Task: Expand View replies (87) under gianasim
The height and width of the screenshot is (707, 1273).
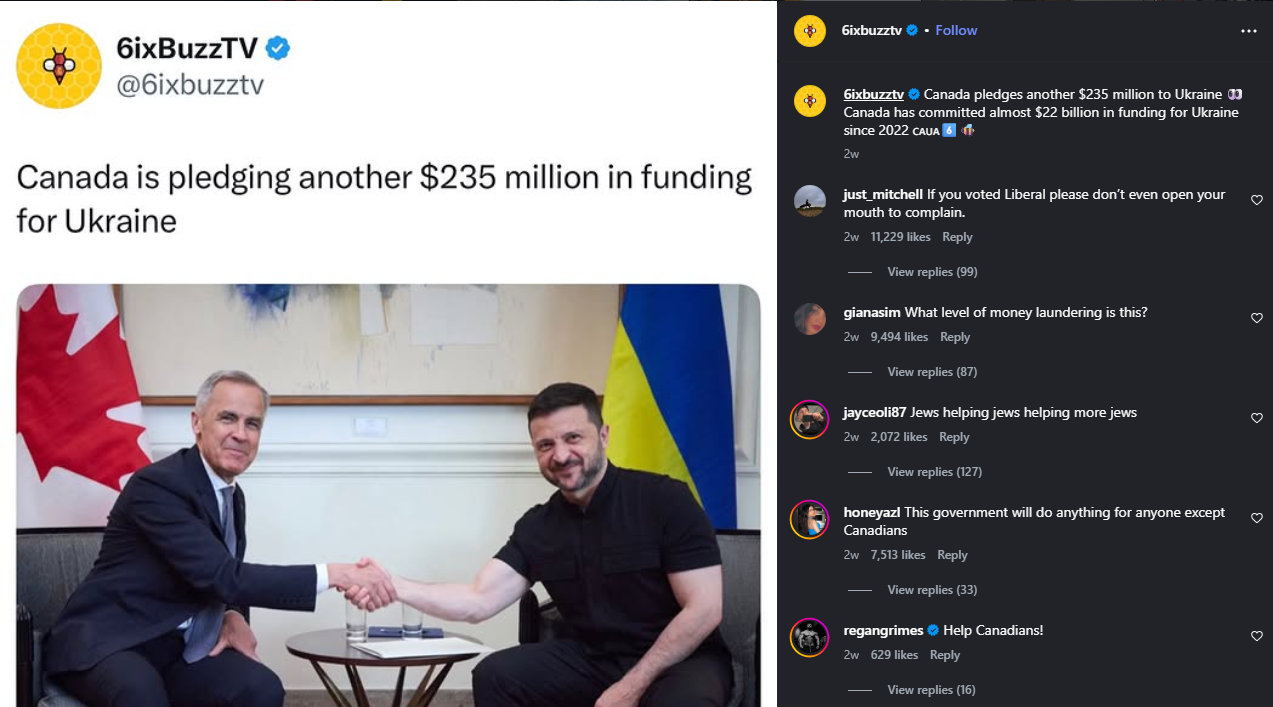Action: pos(932,372)
